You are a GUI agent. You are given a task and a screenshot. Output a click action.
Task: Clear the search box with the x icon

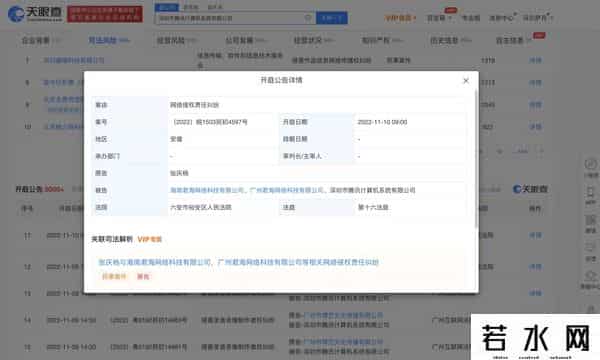[308, 18]
